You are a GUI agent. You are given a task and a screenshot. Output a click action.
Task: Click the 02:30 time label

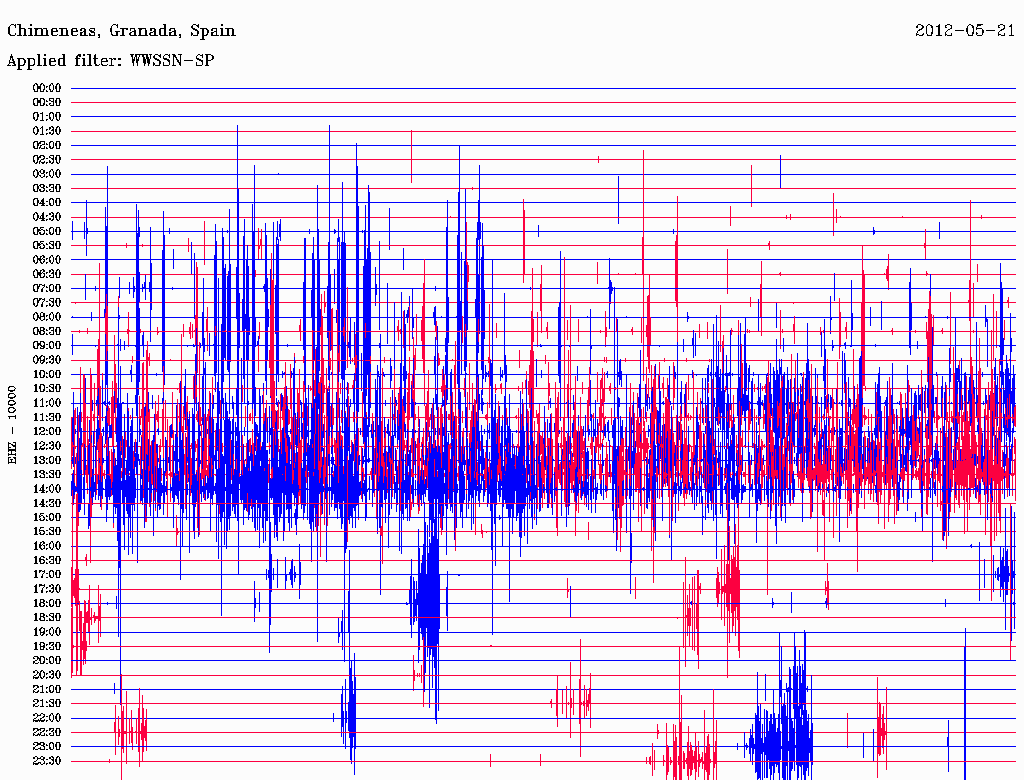(x=47, y=160)
